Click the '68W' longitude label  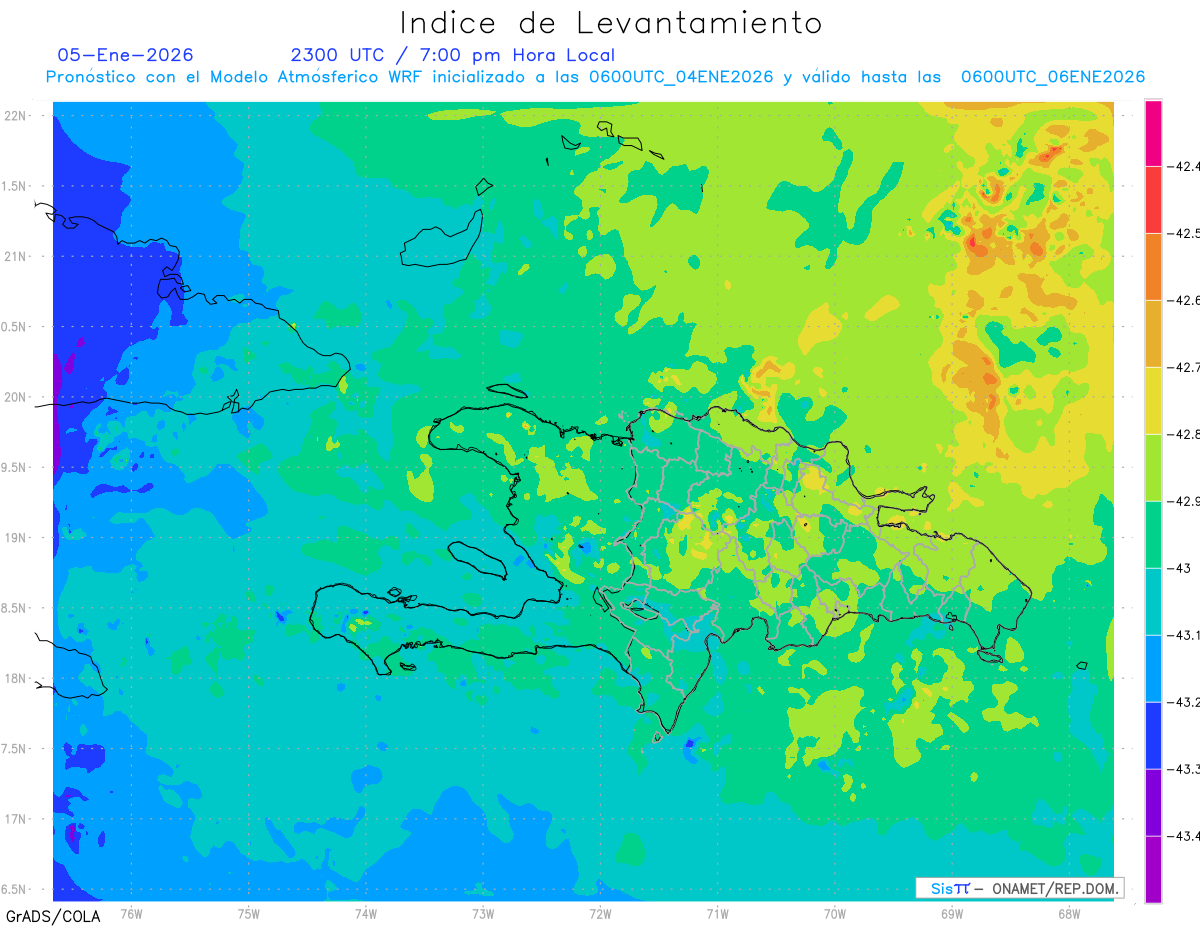point(1069,913)
